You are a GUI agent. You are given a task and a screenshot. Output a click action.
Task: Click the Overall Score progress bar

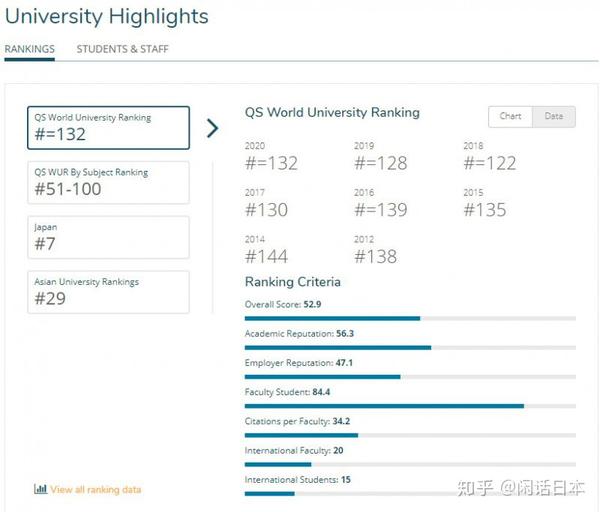click(410, 318)
